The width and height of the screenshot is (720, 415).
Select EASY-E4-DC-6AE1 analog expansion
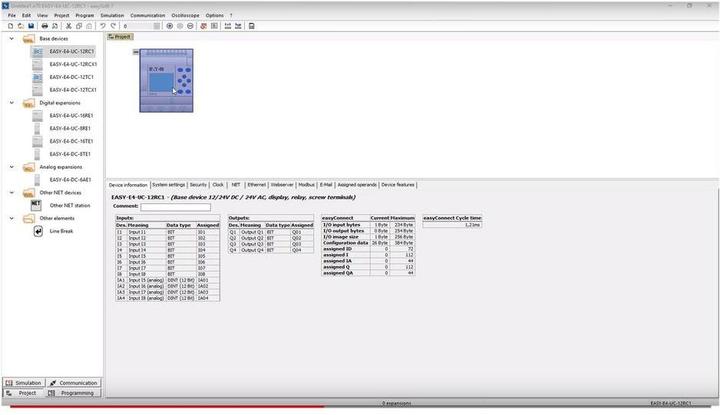pyautogui.click(x=70, y=180)
